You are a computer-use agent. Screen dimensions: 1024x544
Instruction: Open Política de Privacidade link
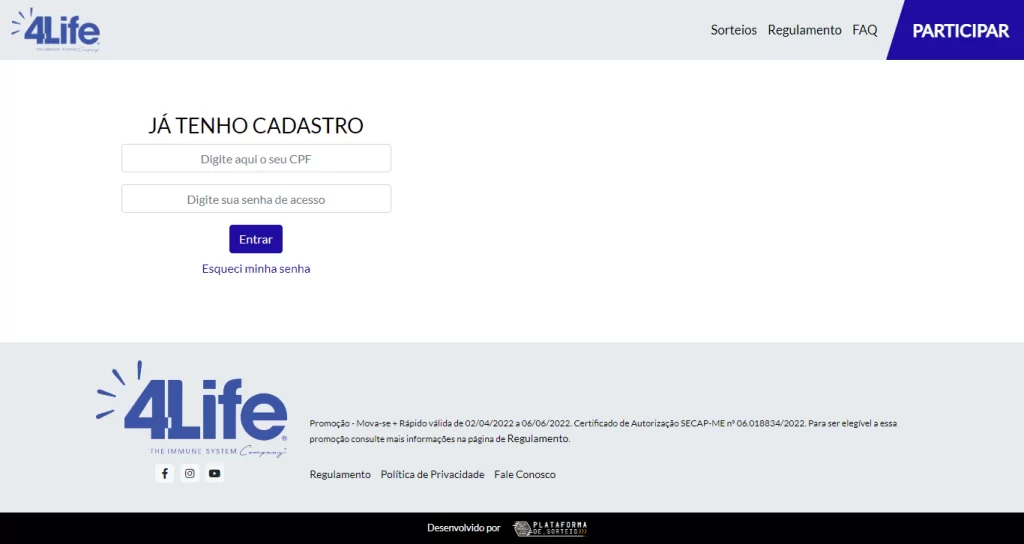tap(432, 474)
